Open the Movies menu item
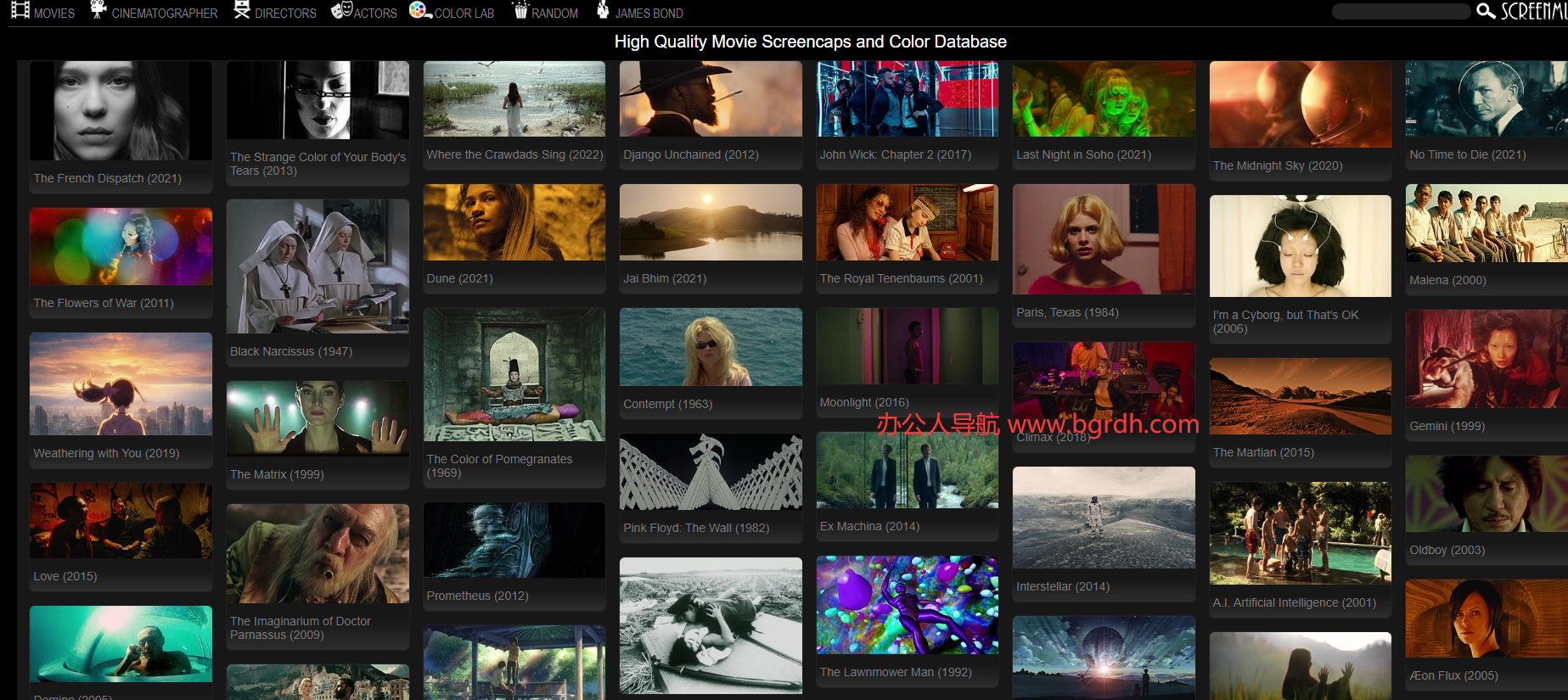The image size is (1568, 700). 54,14
